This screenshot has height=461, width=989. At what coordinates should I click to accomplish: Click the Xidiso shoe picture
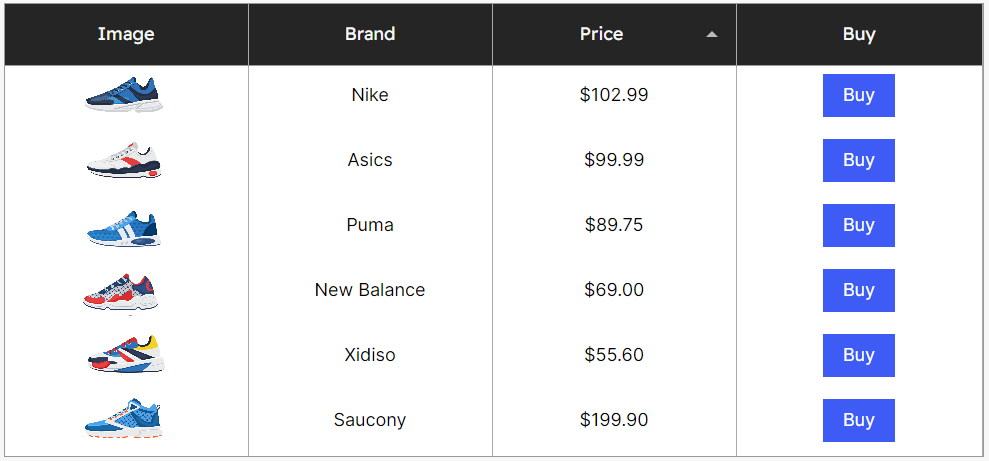[126, 354]
